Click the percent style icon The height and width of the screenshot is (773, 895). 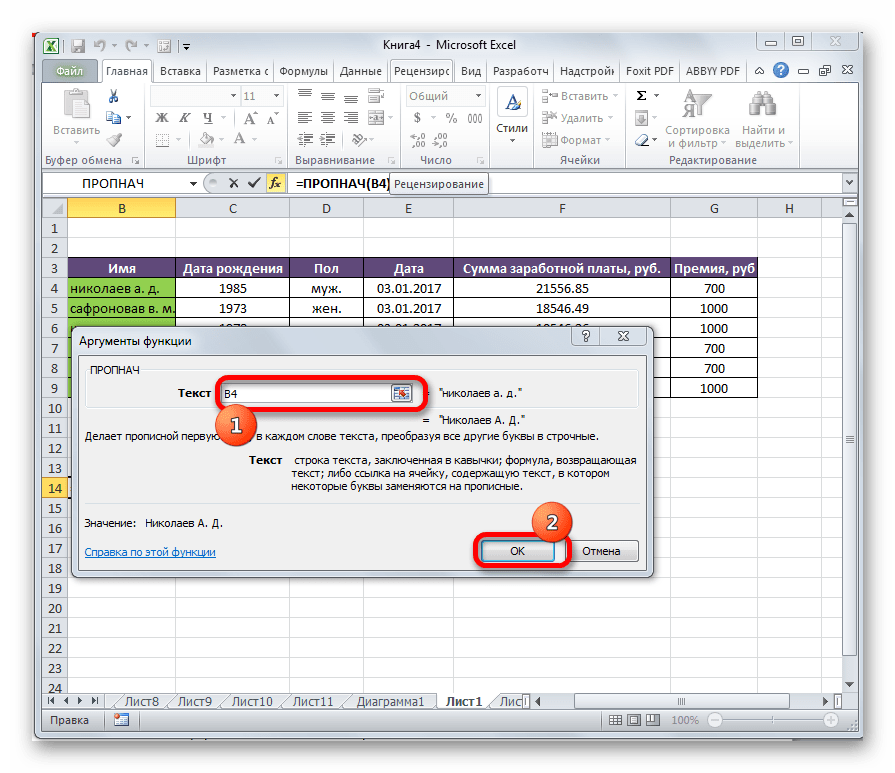click(451, 118)
